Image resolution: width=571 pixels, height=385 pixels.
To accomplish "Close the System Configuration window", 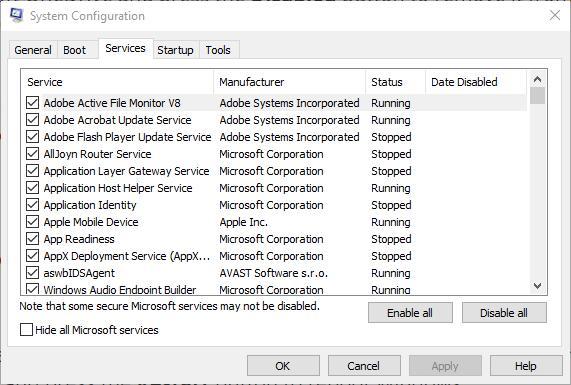I will 555,15.
